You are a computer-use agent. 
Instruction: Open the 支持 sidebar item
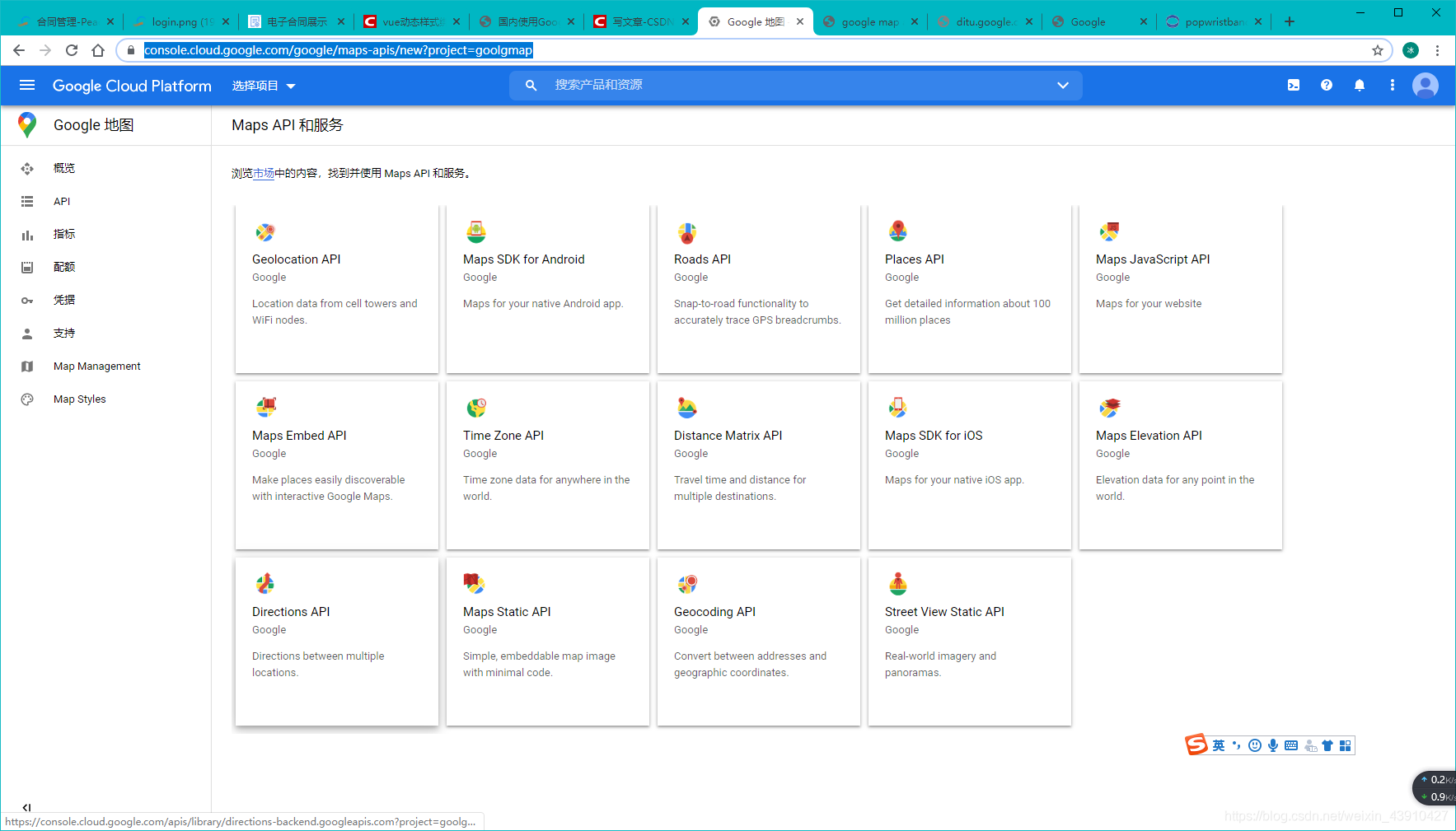[x=64, y=333]
